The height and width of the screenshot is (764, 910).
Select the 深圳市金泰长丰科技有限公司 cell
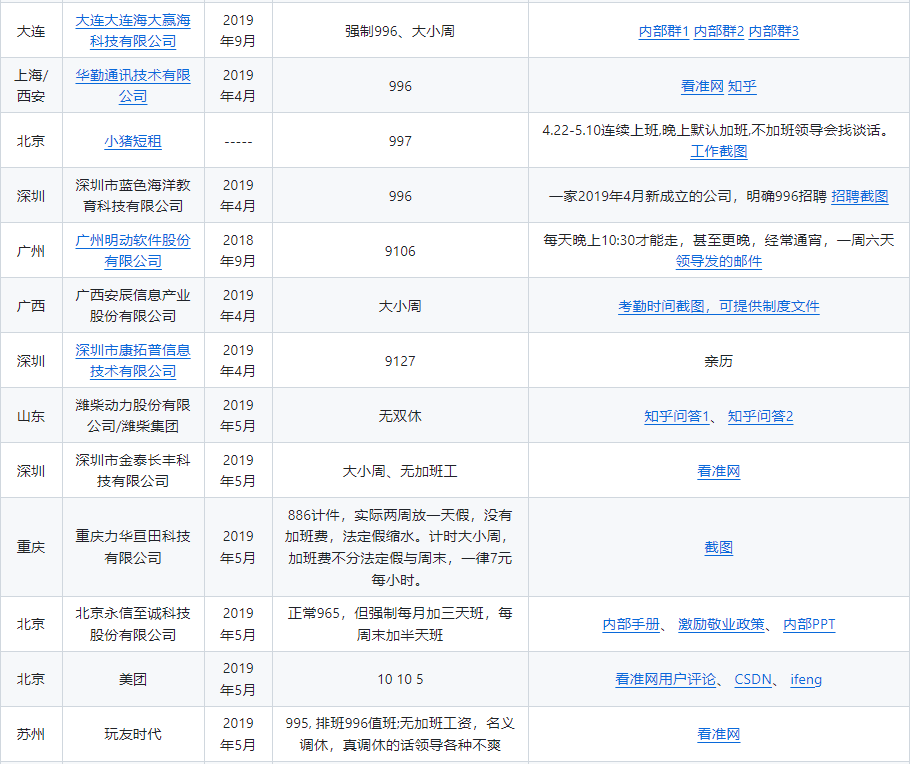[133, 470]
